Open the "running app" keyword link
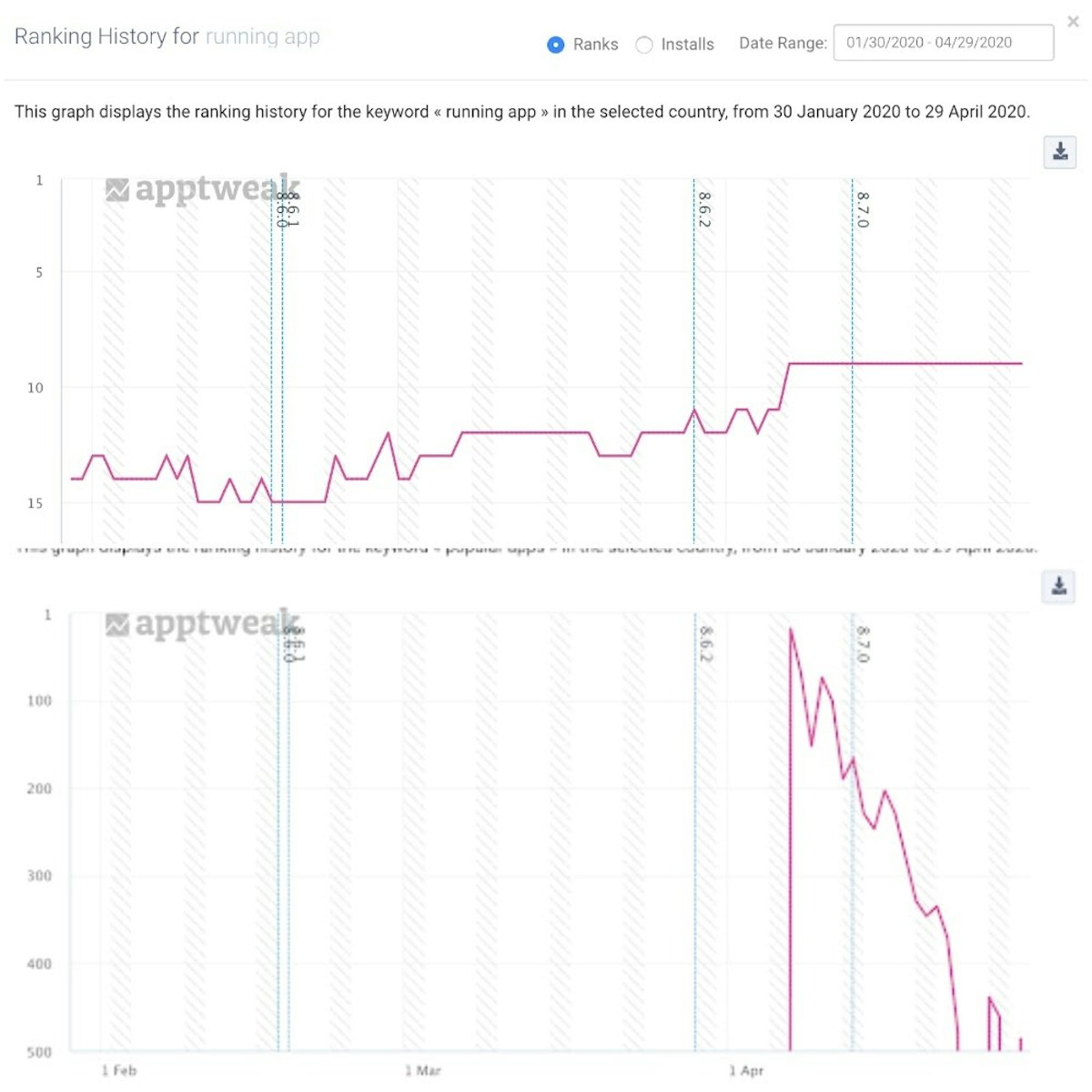This screenshot has height=1092, width=1092. [262, 37]
